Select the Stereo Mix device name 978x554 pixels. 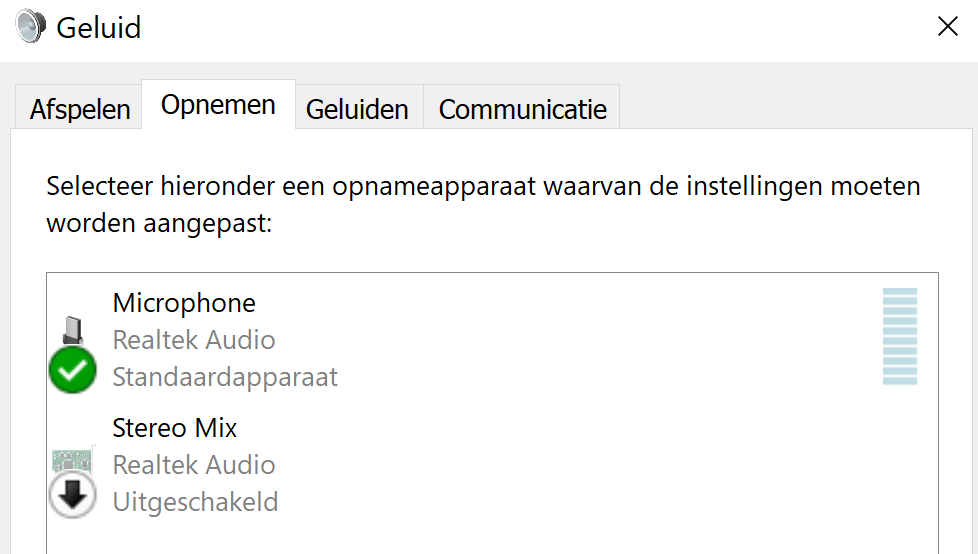click(x=175, y=428)
